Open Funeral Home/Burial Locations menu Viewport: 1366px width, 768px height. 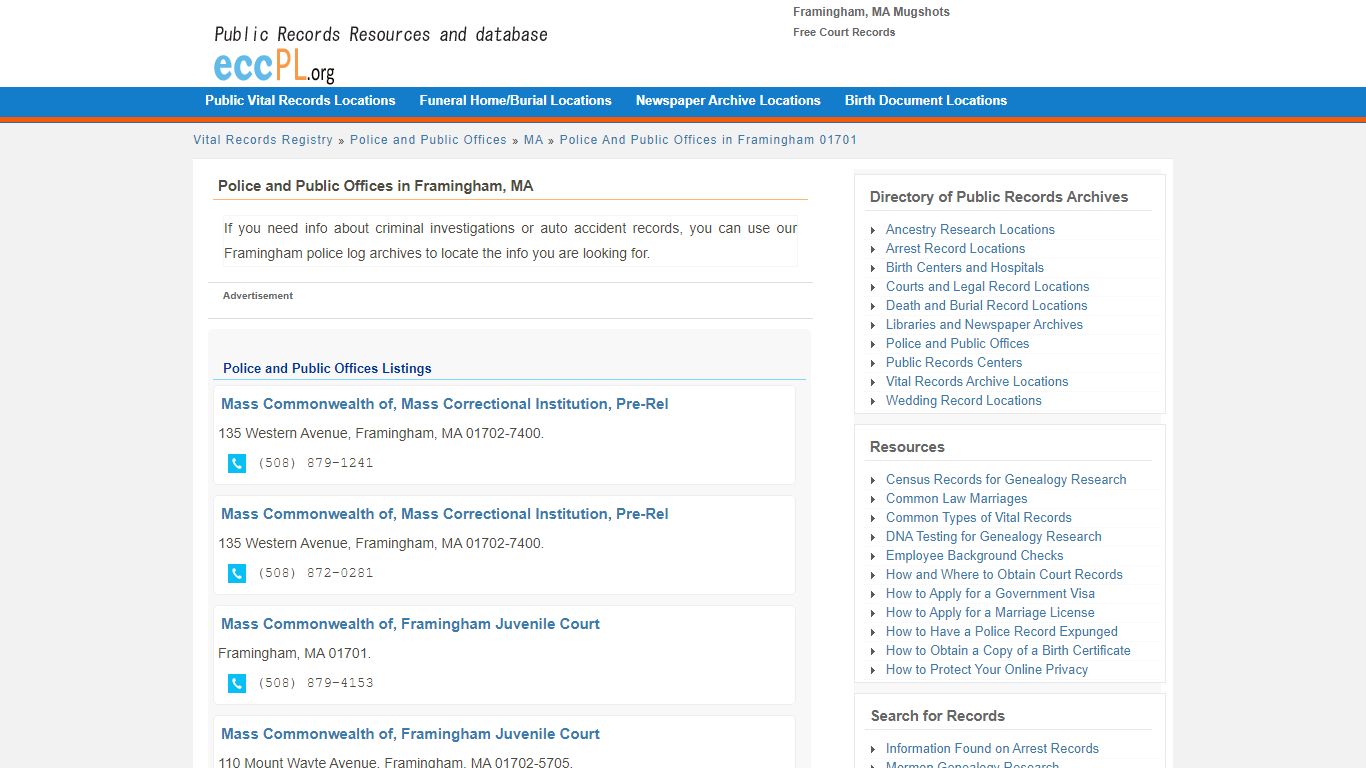point(515,100)
